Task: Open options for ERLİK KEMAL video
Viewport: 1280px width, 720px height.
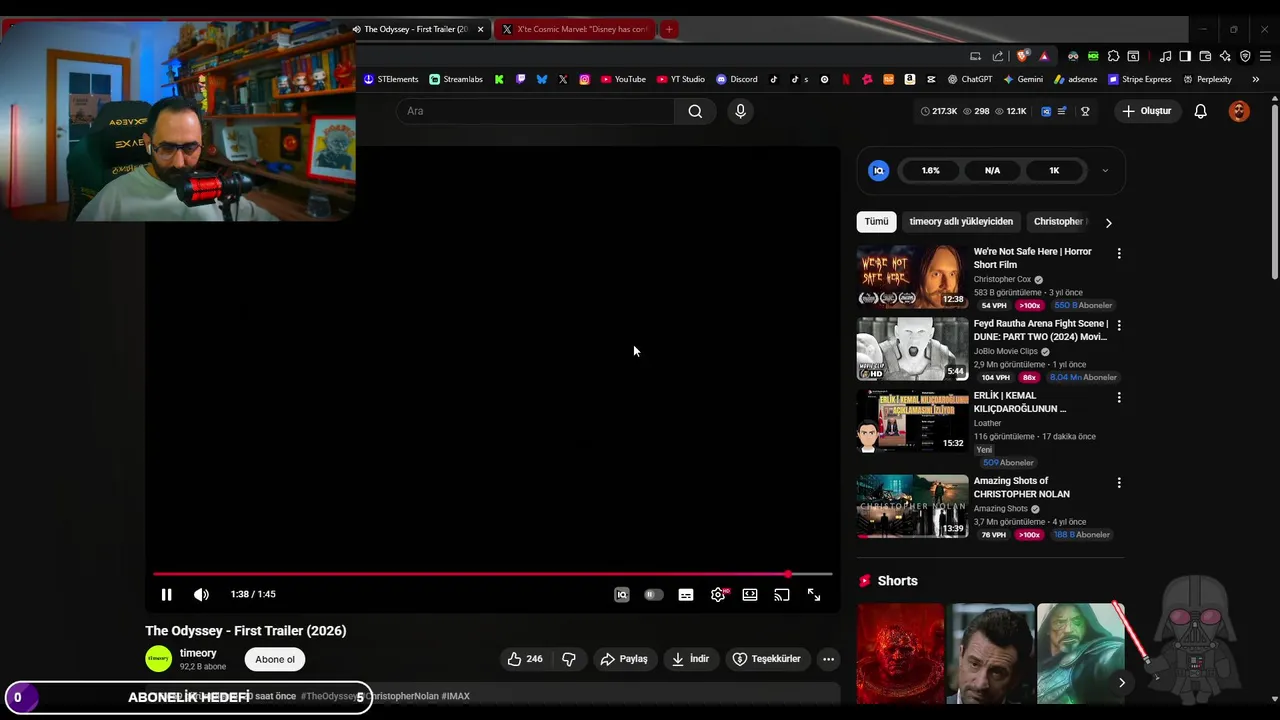Action: (1119, 397)
